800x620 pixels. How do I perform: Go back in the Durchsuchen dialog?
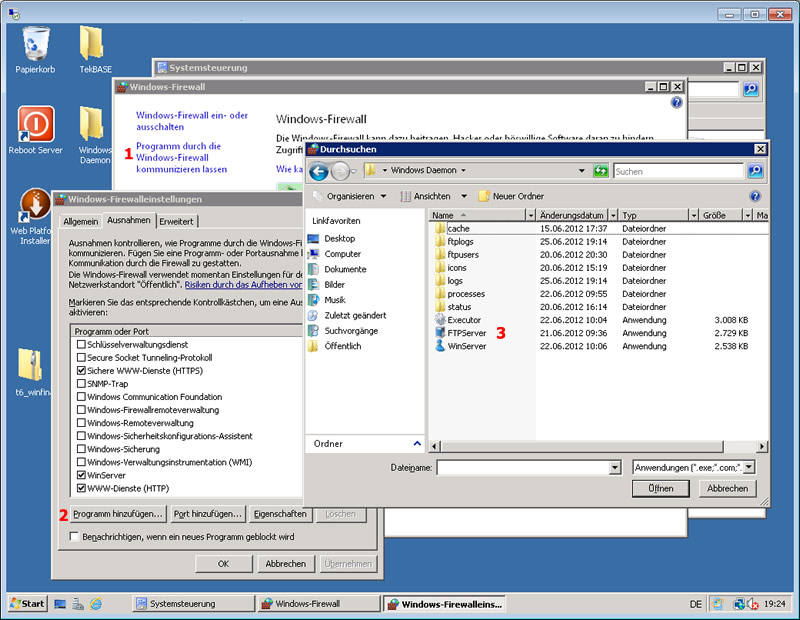(319, 171)
